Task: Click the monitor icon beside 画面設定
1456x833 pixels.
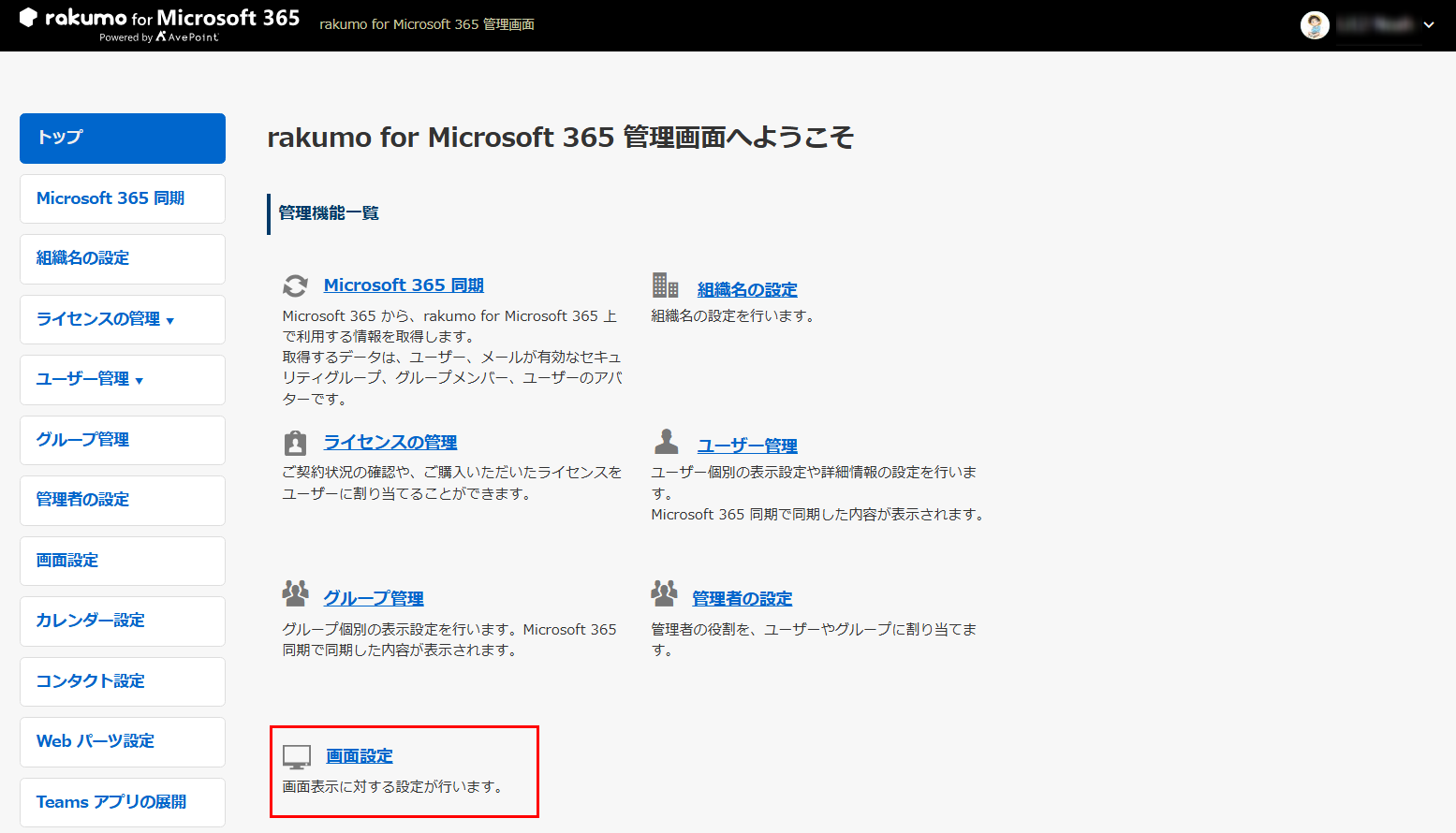Action: (x=297, y=757)
